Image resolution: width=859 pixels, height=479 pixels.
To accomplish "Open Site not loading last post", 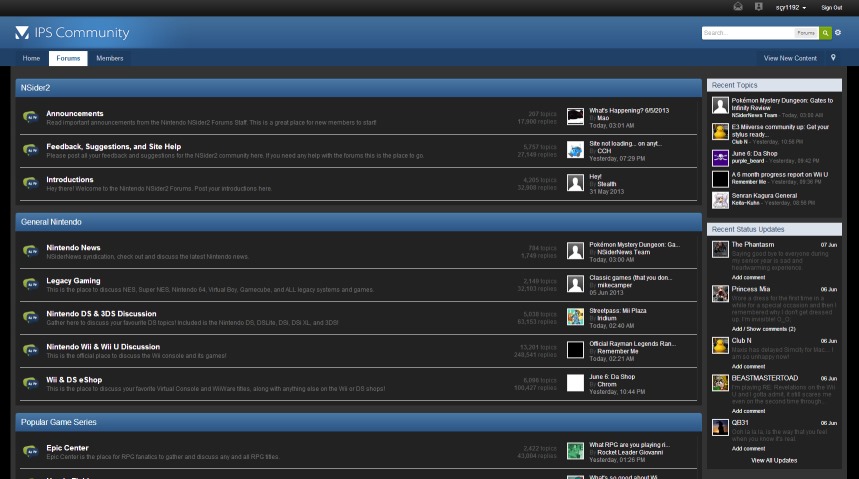I will [x=625, y=144].
